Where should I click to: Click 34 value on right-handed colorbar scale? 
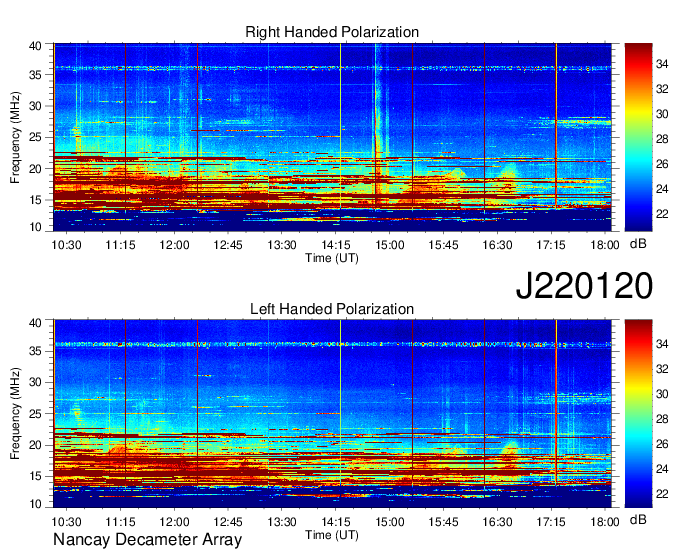[662, 65]
